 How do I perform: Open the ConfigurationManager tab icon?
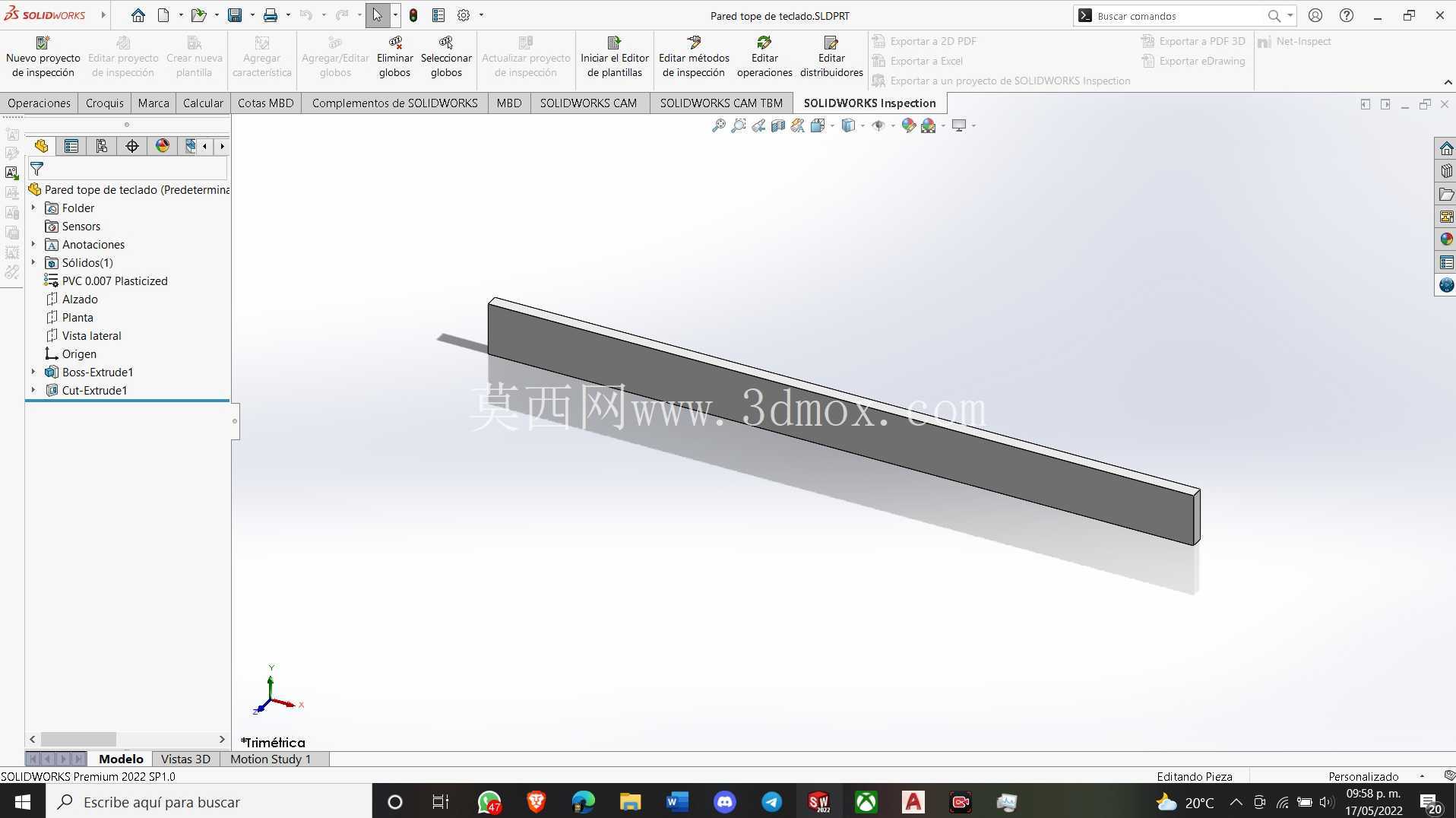[102, 146]
